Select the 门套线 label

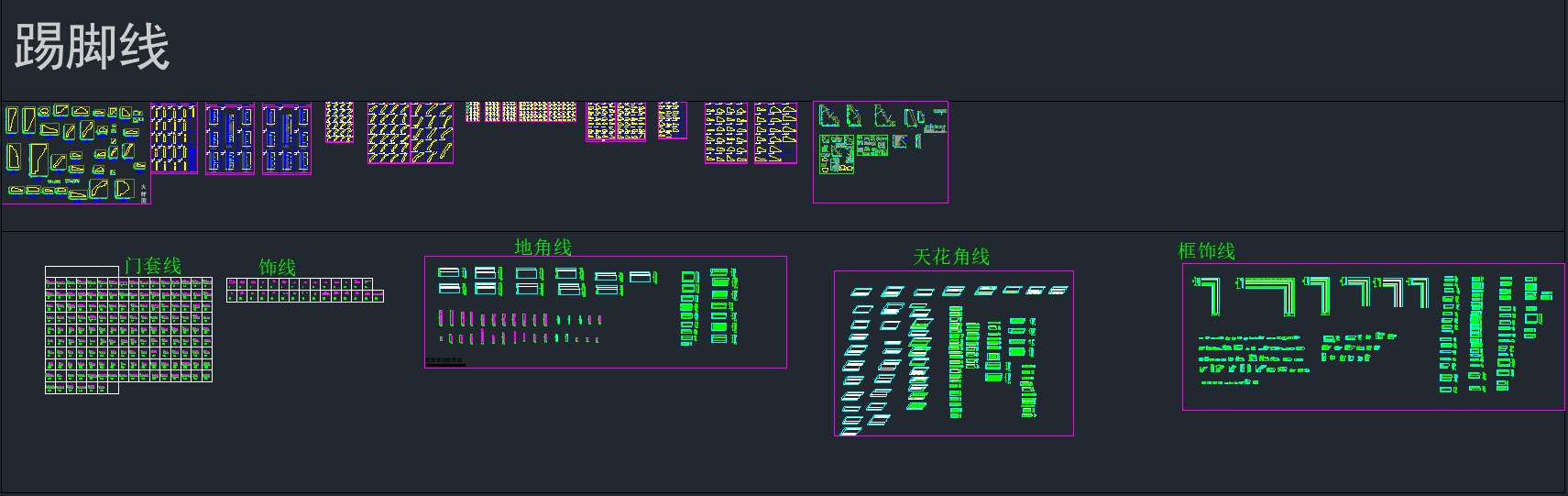click(153, 266)
